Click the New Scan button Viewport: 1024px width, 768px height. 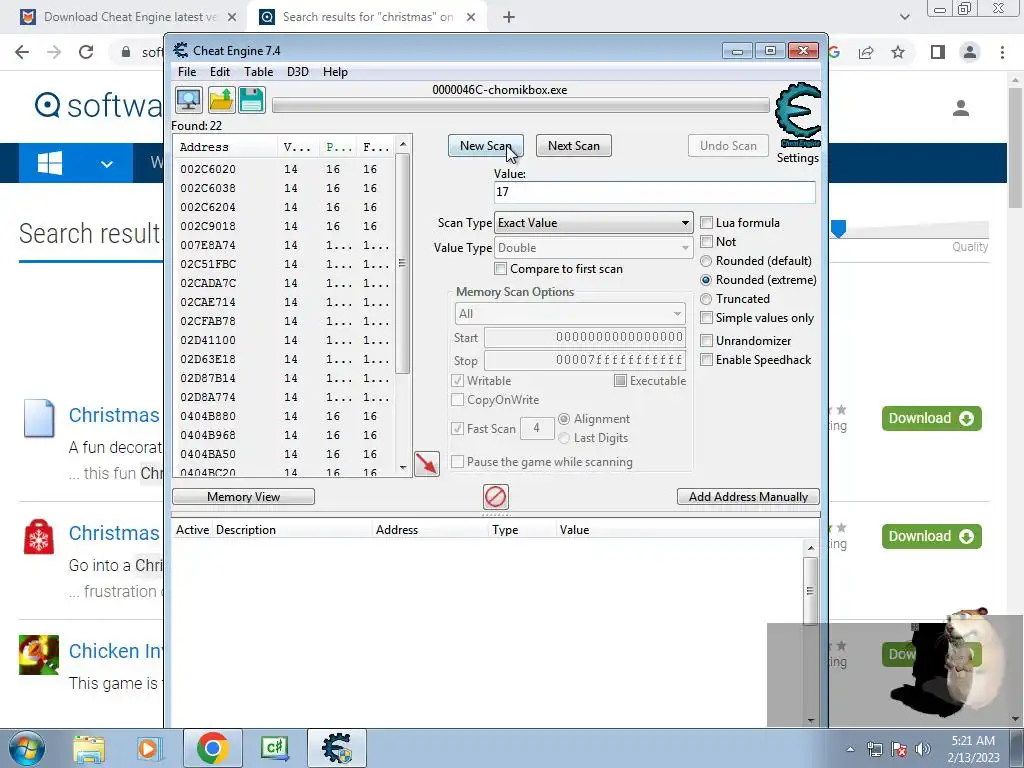[x=485, y=146]
